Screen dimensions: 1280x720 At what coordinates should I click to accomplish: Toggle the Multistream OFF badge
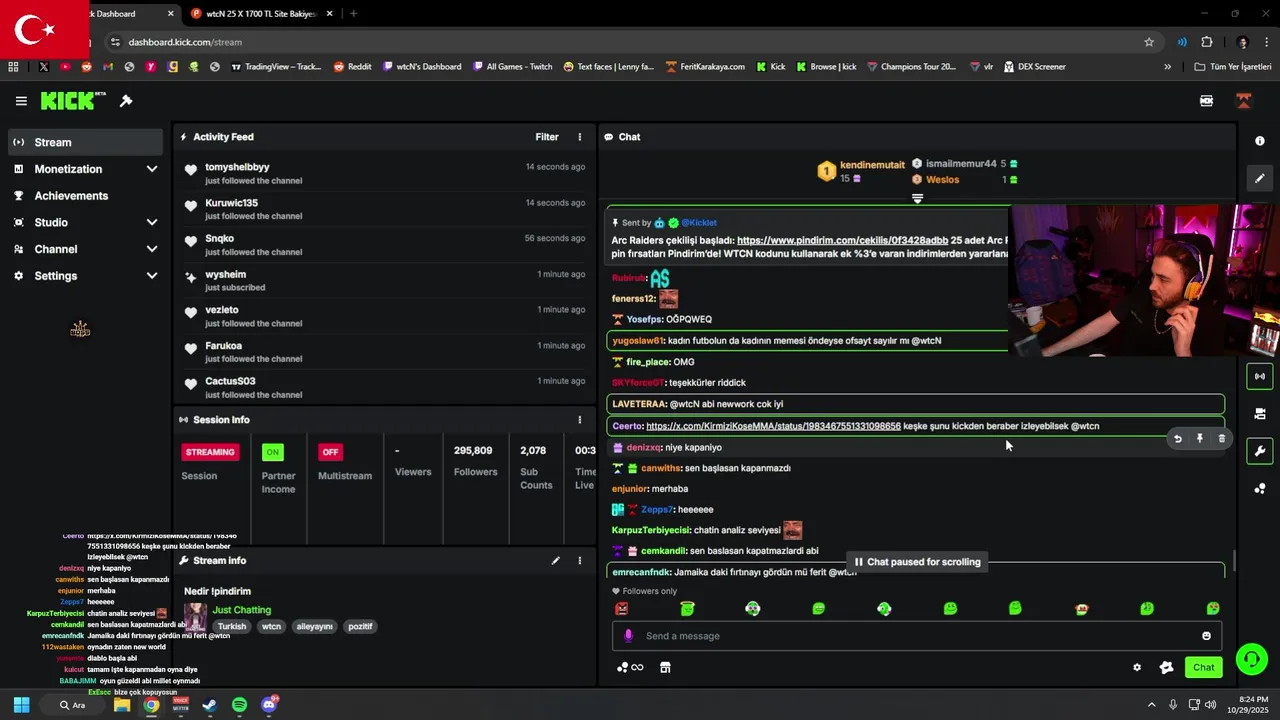click(x=330, y=452)
